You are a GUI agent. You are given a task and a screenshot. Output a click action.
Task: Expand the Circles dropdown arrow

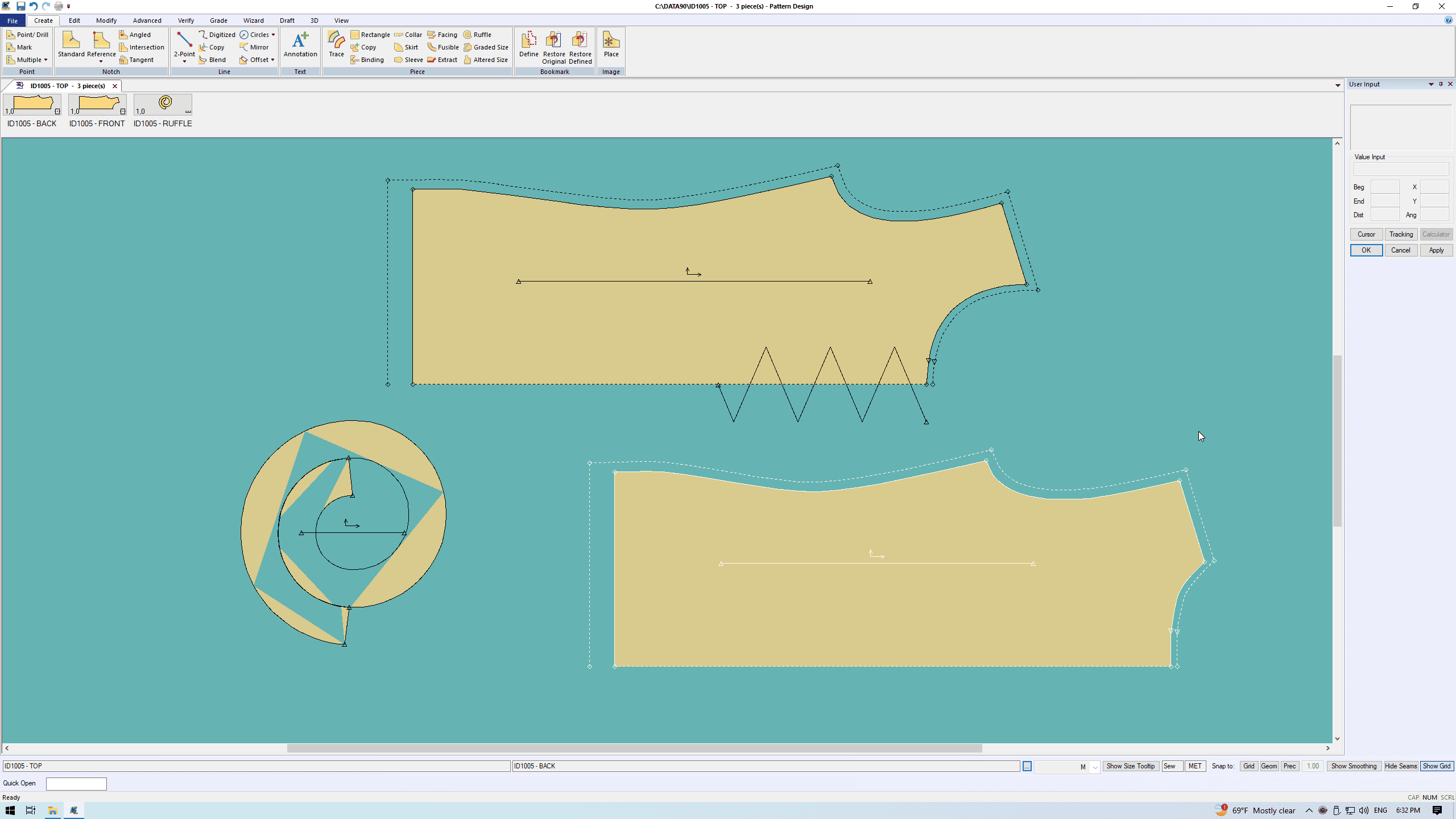tap(273, 35)
